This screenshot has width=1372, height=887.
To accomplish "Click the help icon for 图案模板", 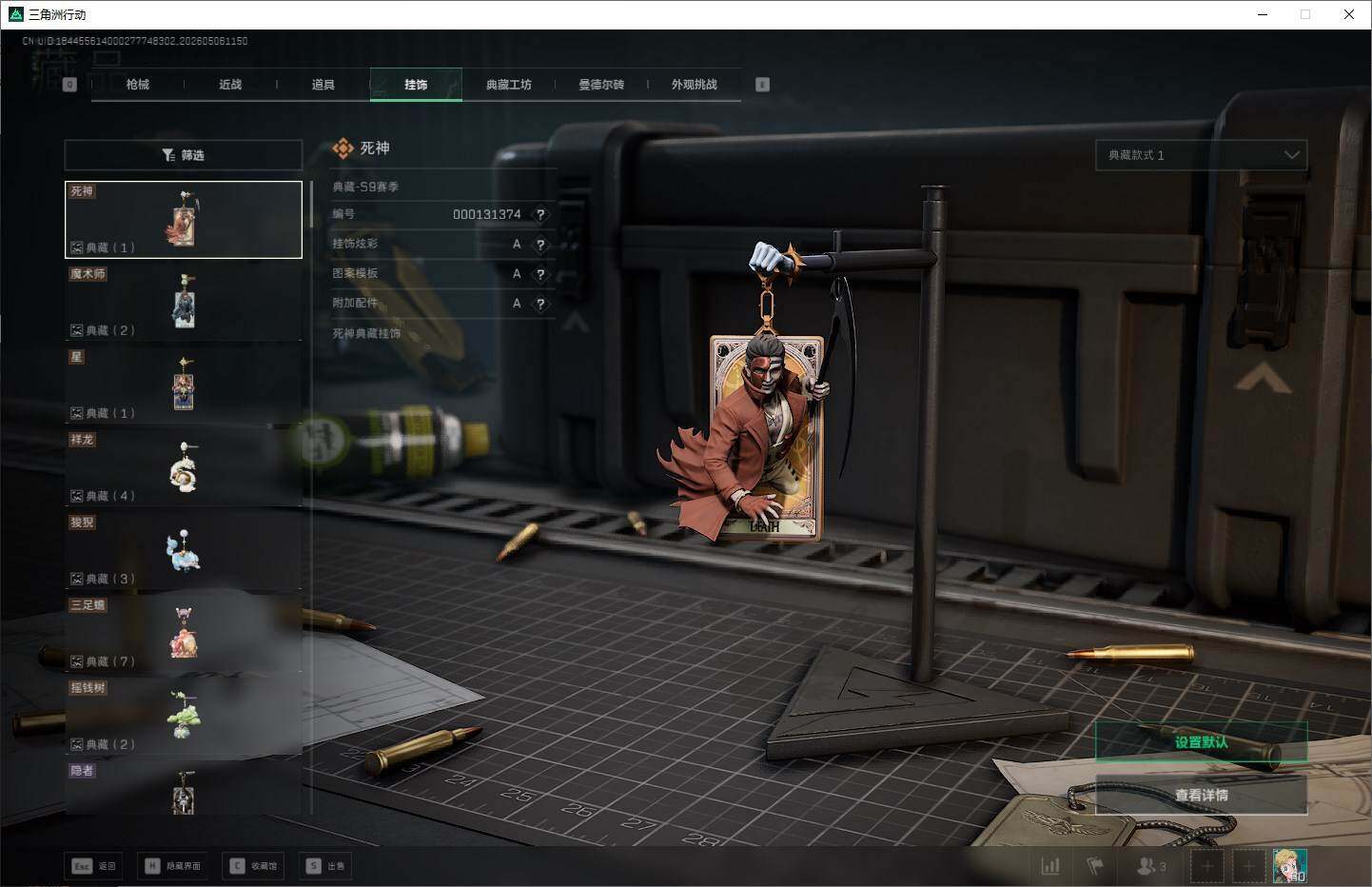I will click(540, 274).
